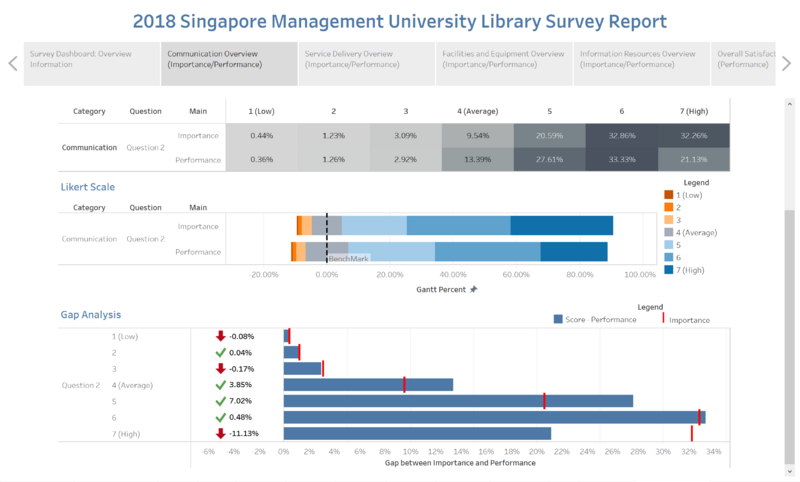Select 1 (Low) legend color swatch

click(668, 195)
